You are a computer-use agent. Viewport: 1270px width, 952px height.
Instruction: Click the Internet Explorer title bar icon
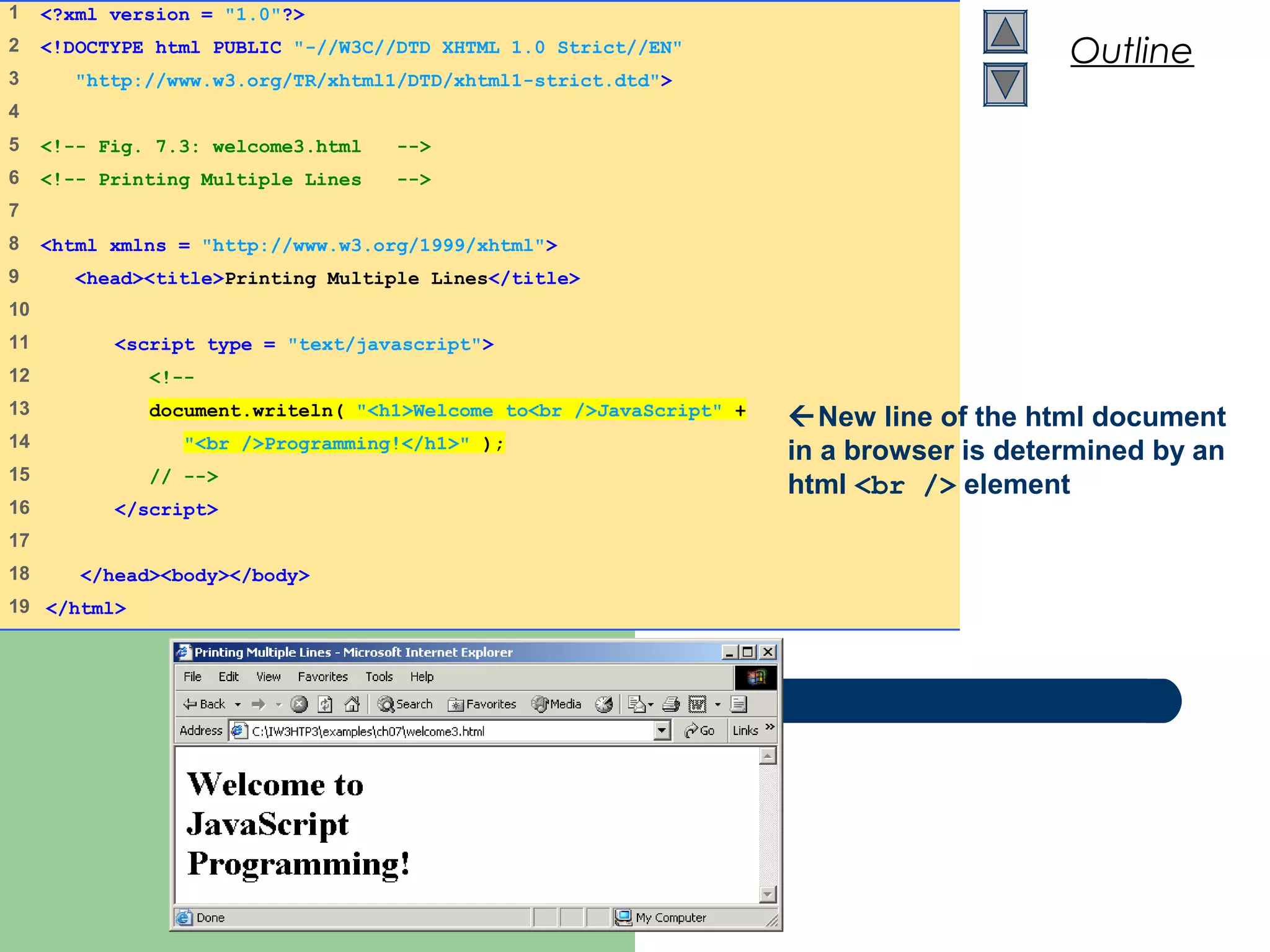(183, 652)
